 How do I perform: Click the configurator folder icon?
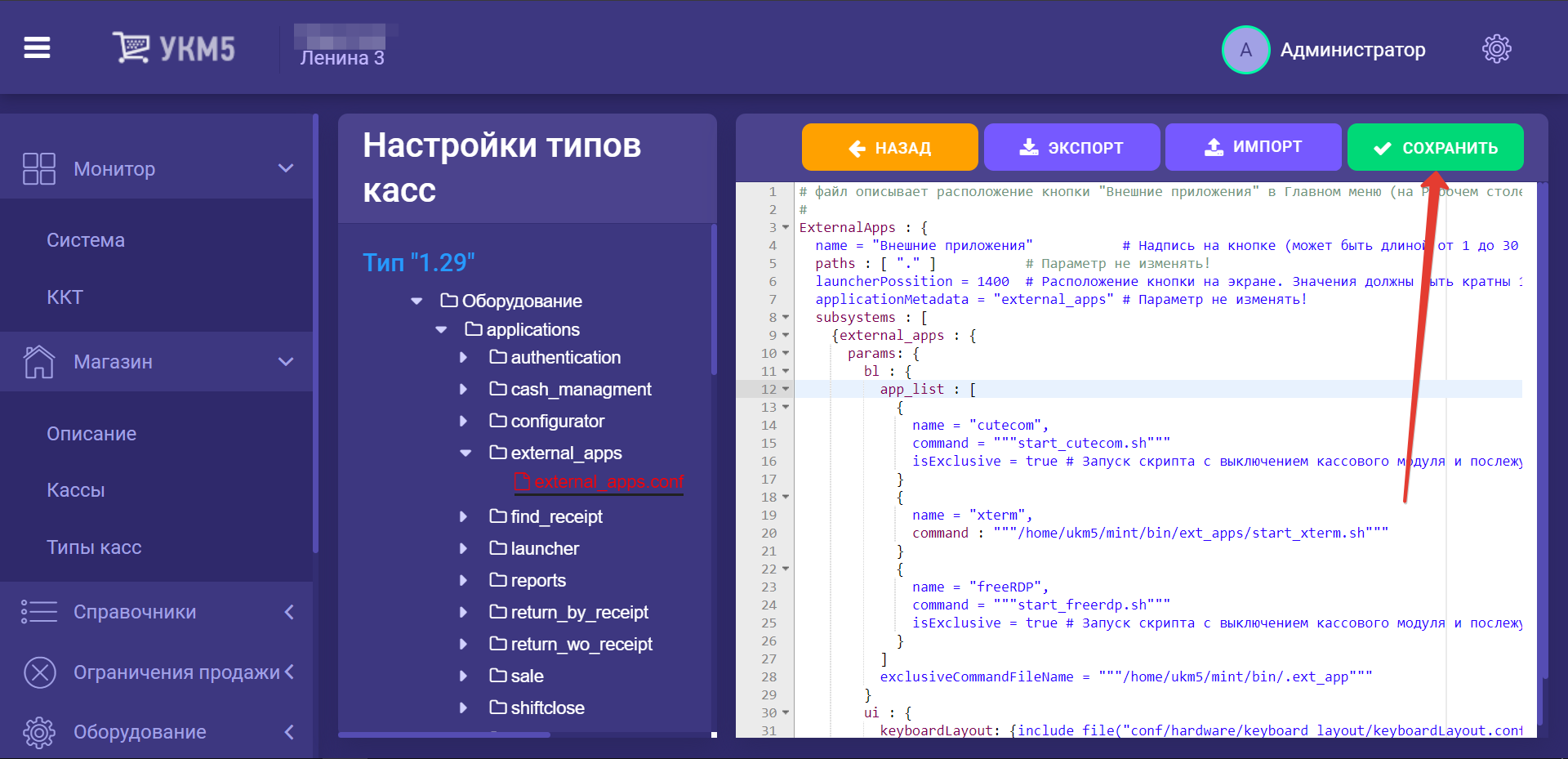coord(498,420)
